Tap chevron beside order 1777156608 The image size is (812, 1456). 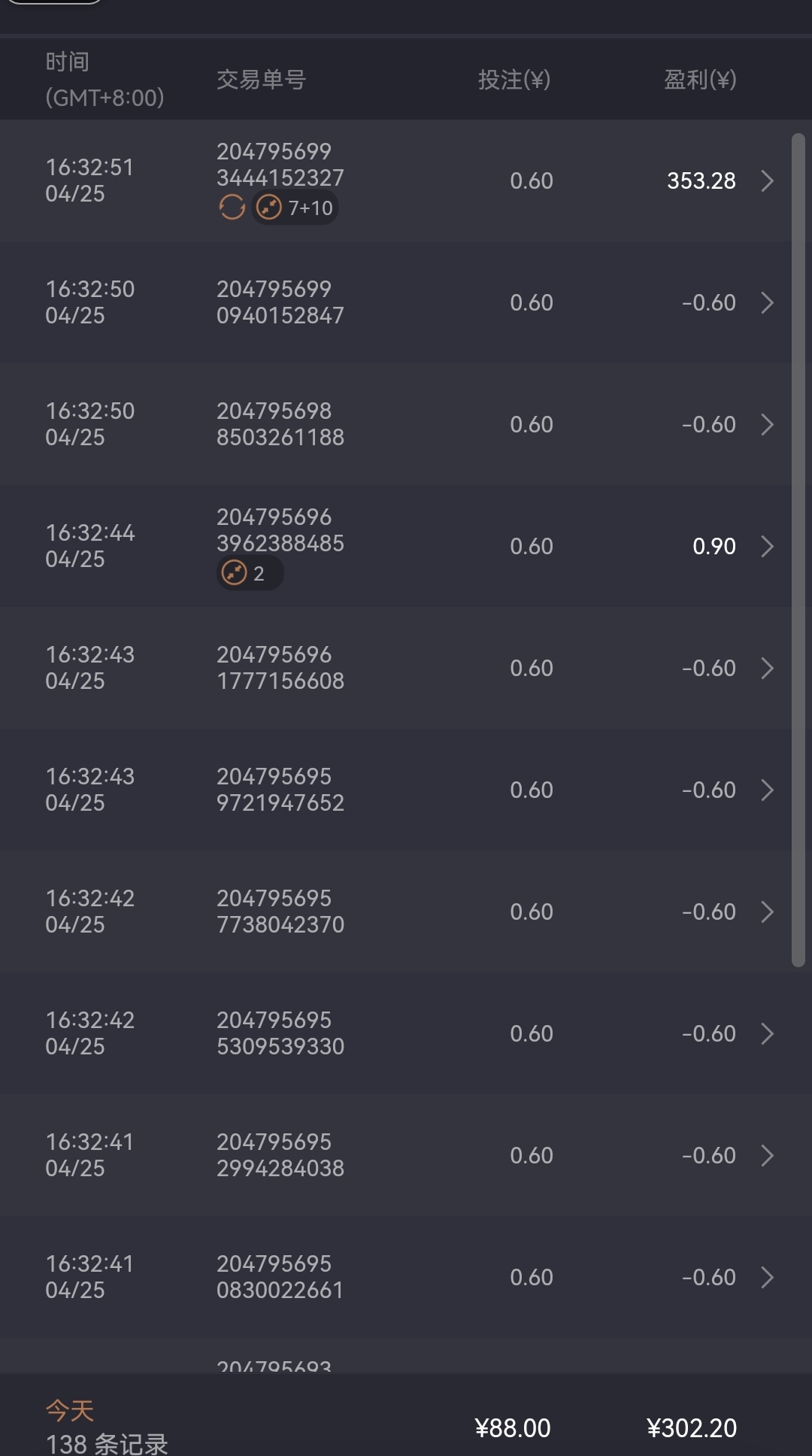tap(767, 669)
